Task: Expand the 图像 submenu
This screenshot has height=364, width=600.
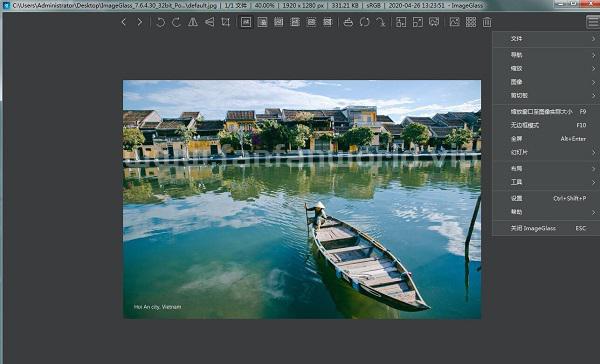Action: (x=546, y=82)
